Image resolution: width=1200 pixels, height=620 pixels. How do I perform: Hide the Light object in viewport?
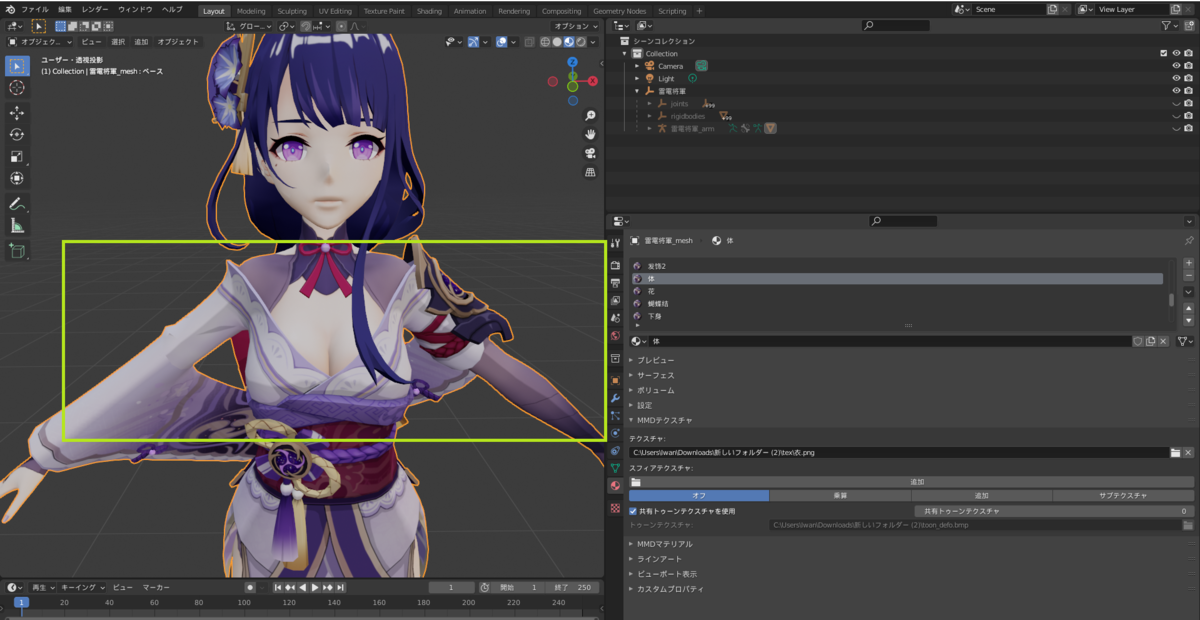pyautogui.click(x=1176, y=78)
